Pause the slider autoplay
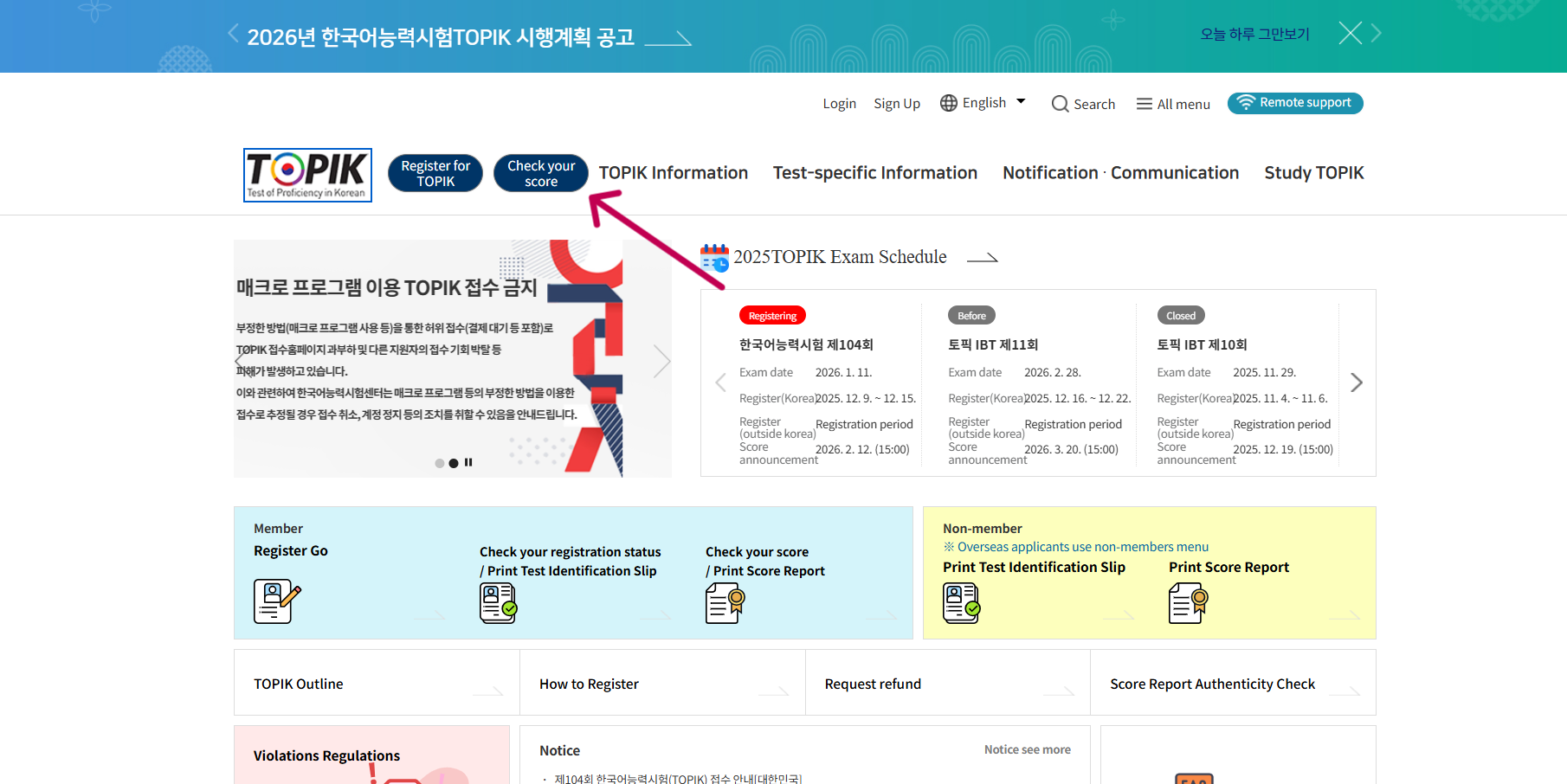 (468, 462)
